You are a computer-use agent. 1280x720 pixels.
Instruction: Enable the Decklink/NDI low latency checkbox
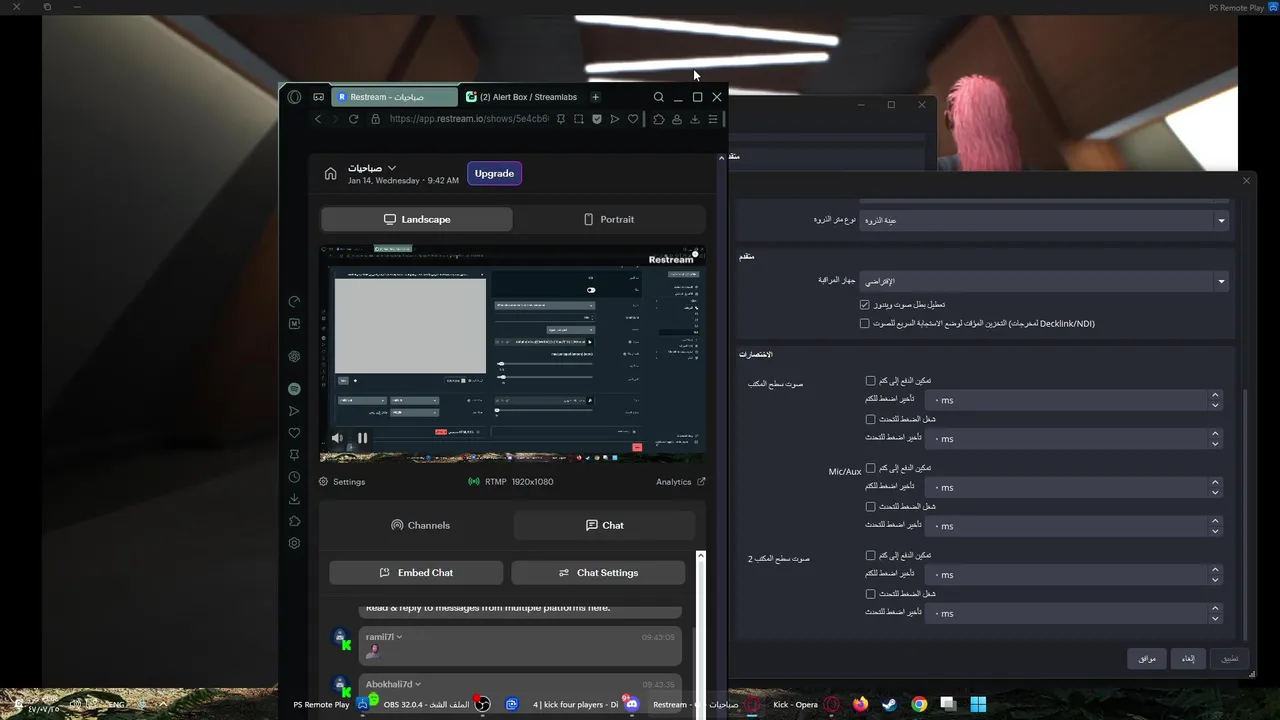pyautogui.click(x=865, y=323)
